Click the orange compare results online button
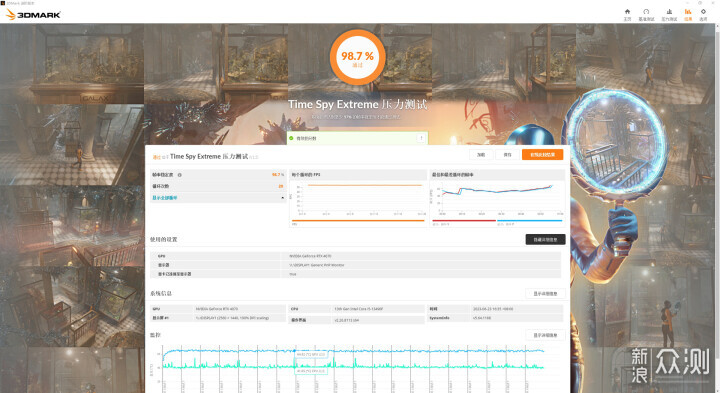The height and width of the screenshot is (393, 720). tap(542, 155)
